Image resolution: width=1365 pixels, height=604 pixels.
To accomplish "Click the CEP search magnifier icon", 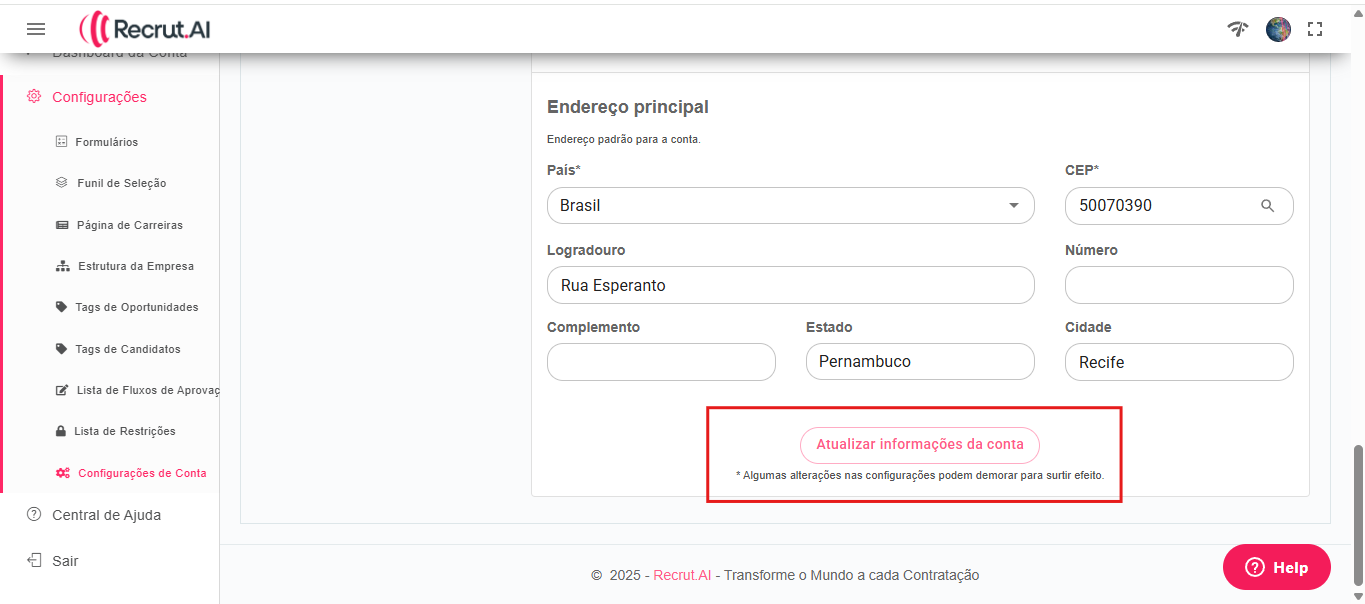I will click(1268, 206).
